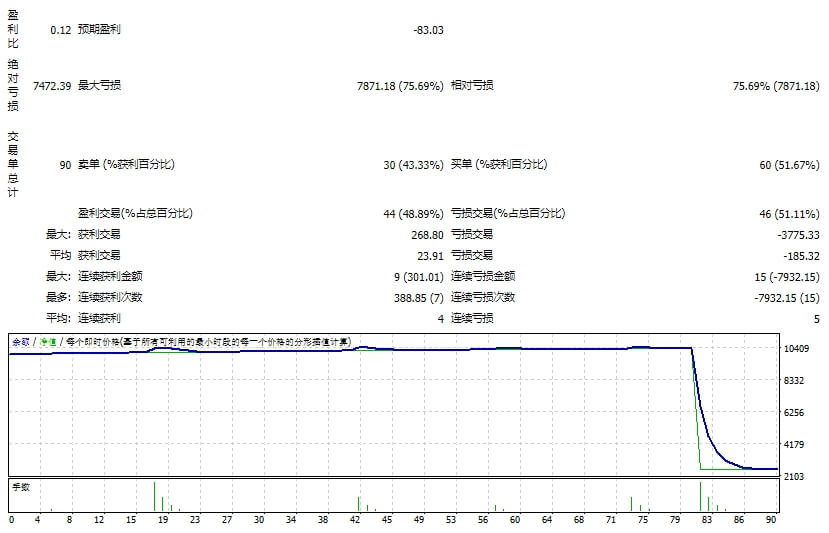Click the tallest lot bar near trade 82

(x=701, y=496)
